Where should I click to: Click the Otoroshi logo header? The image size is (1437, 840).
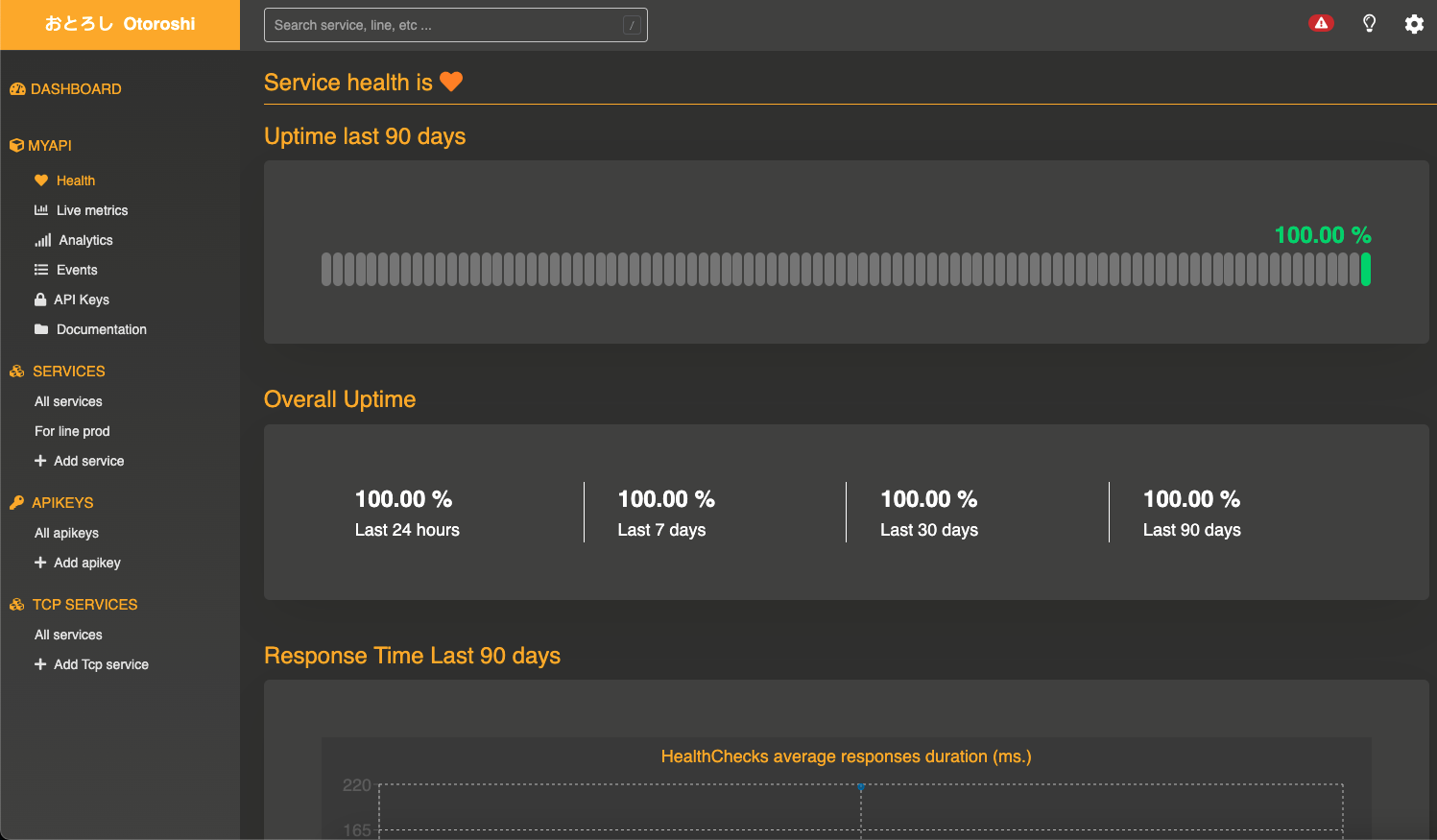tap(120, 24)
